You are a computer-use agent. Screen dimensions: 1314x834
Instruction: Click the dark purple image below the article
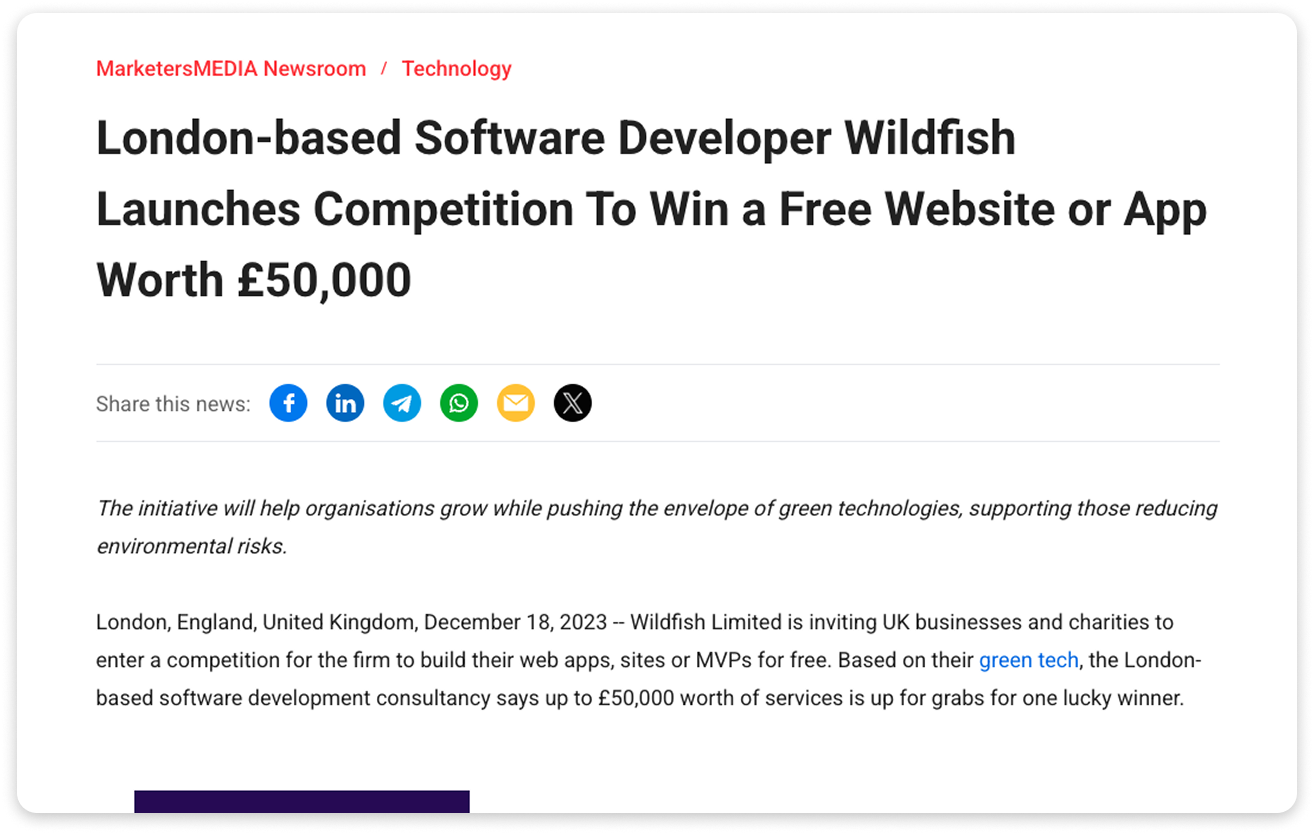(302, 802)
